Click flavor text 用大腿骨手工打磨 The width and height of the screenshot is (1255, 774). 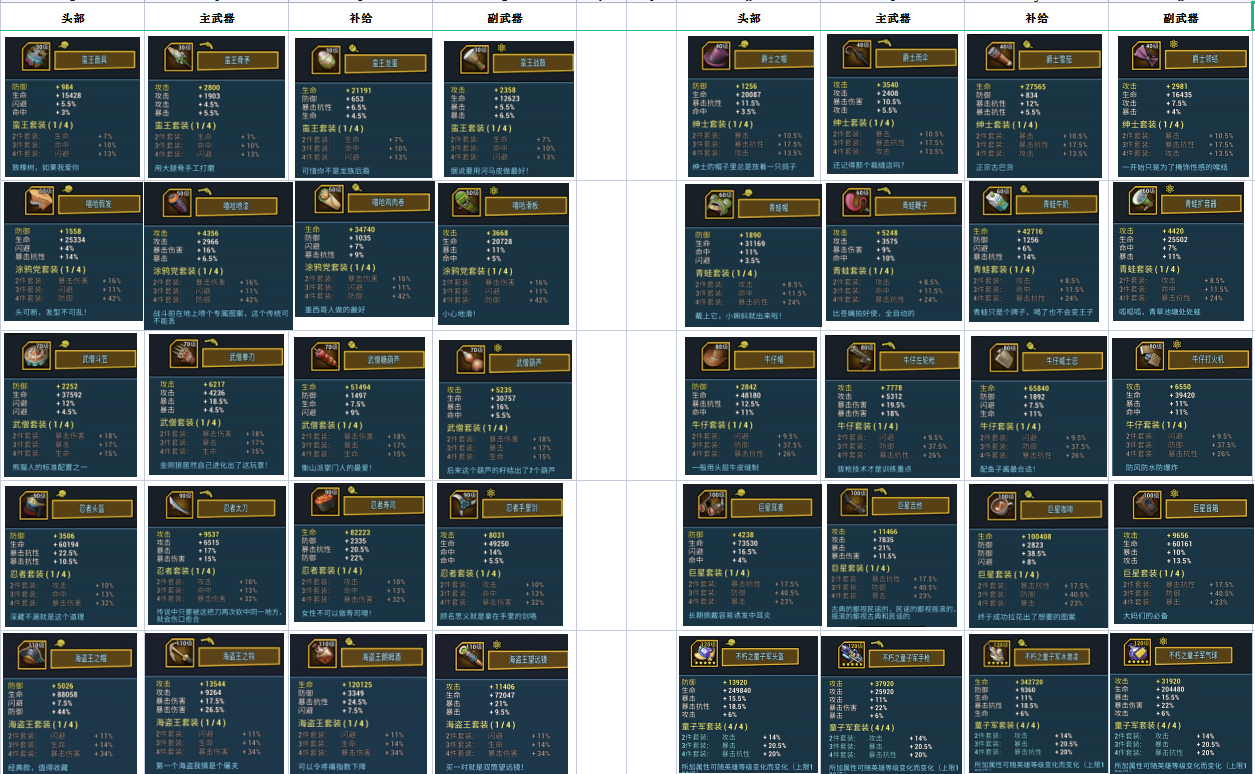(x=186, y=168)
